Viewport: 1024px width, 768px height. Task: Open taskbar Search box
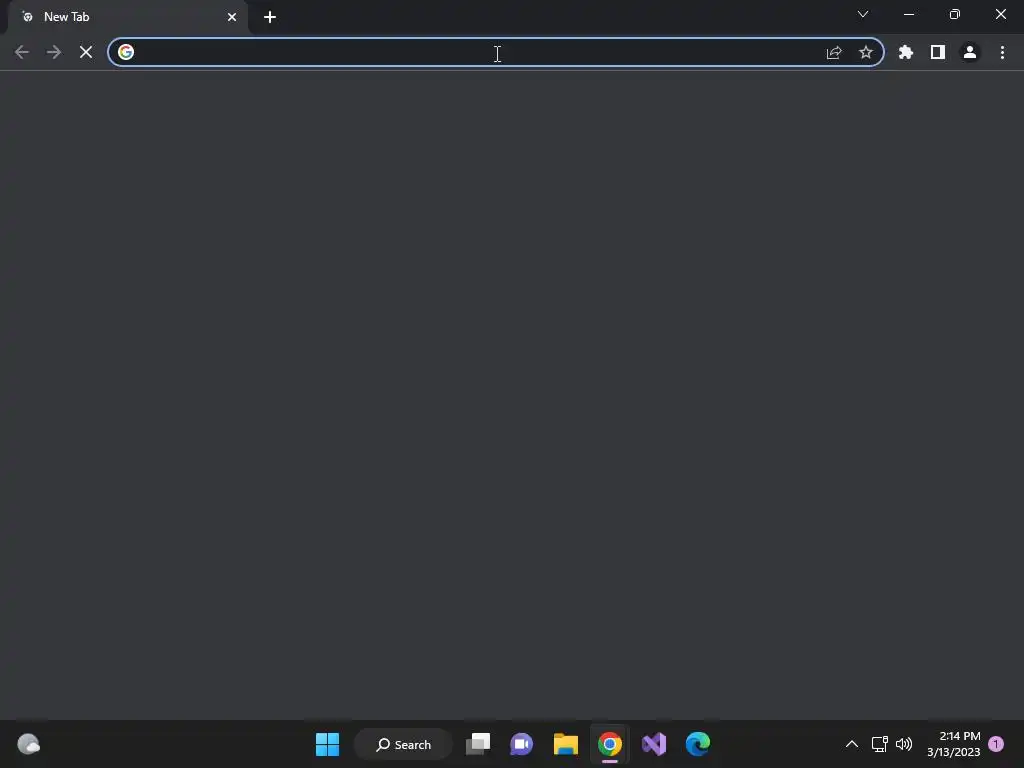pyautogui.click(x=403, y=744)
